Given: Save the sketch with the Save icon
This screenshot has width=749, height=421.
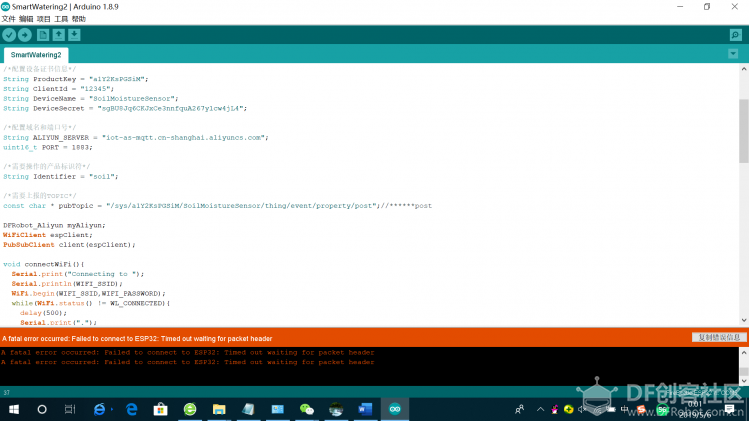Looking at the screenshot, I should tap(74, 35).
